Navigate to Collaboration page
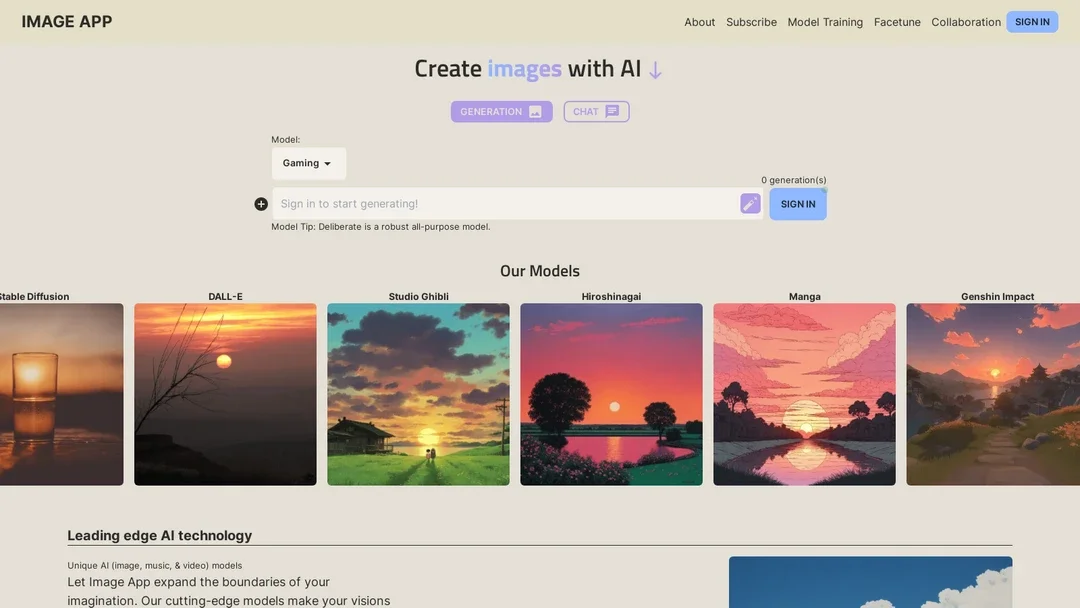1080x608 pixels. coord(966,22)
